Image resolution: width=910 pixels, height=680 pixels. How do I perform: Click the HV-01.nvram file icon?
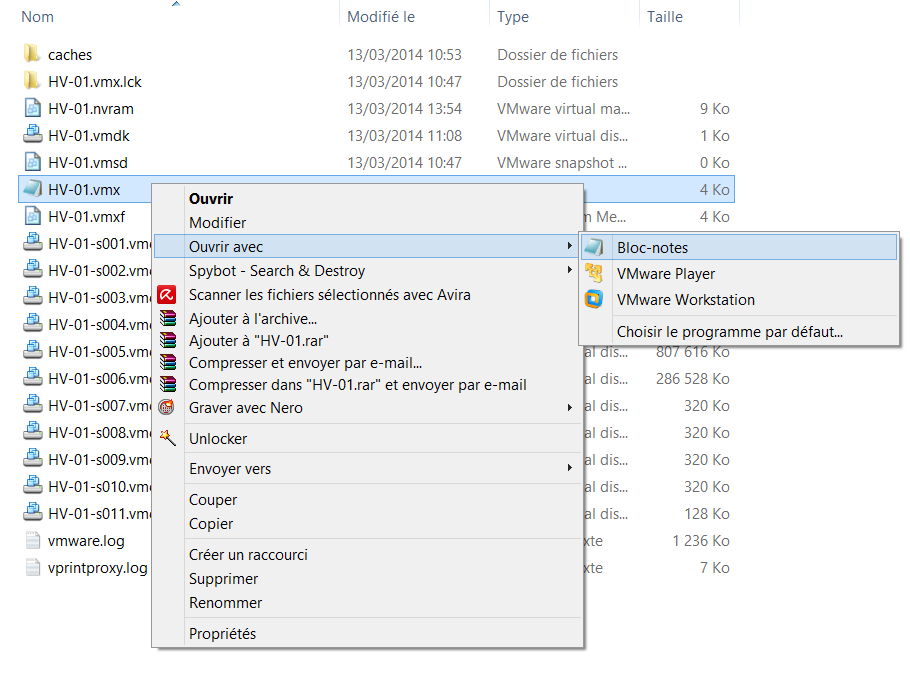[x=32, y=108]
